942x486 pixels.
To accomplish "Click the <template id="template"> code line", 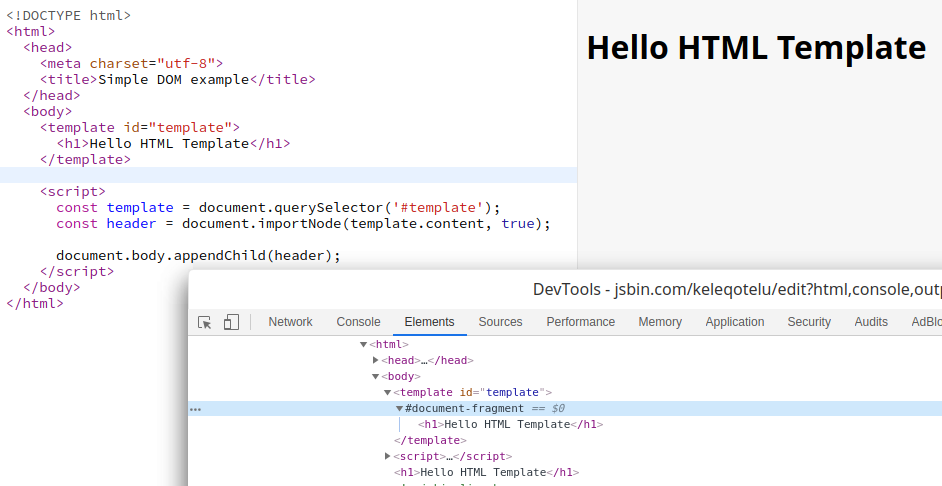I will tap(140, 127).
